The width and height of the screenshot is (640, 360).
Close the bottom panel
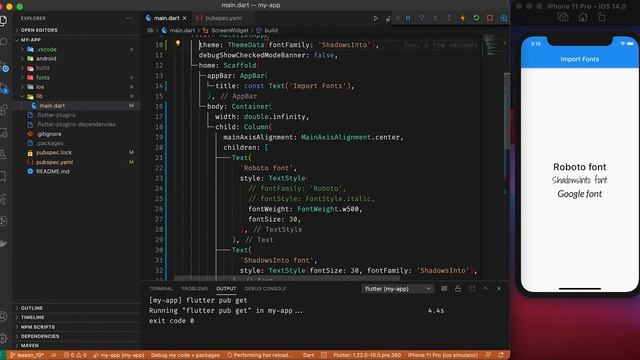[x=499, y=289]
